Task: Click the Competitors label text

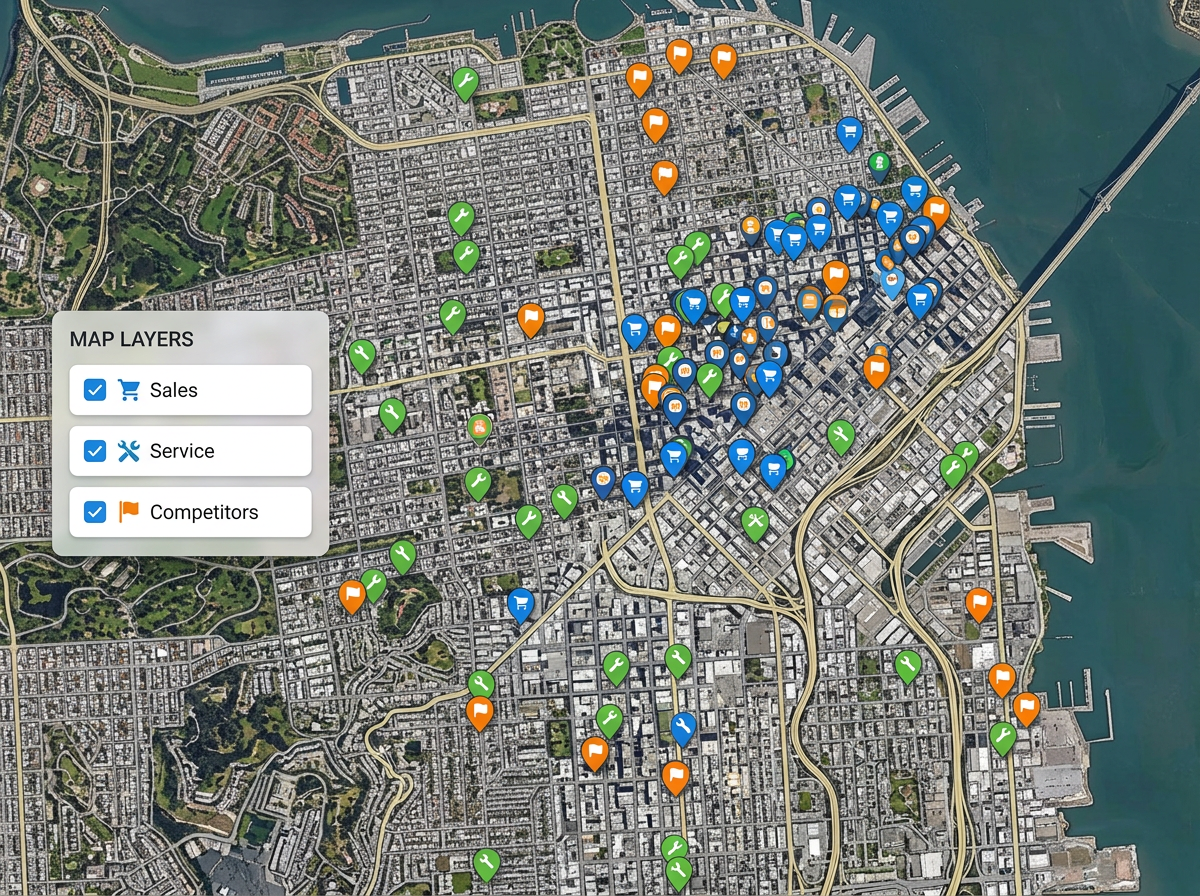Action: pos(204,512)
